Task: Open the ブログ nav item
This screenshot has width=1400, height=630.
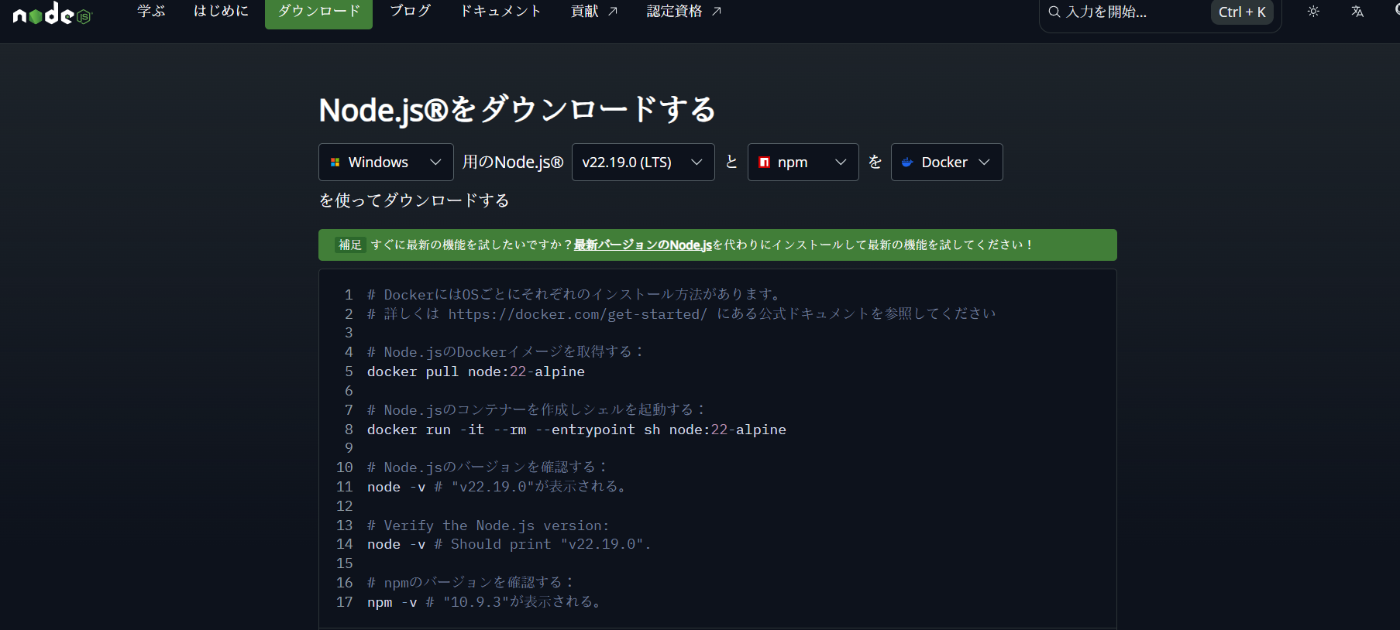Action: click(x=410, y=11)
